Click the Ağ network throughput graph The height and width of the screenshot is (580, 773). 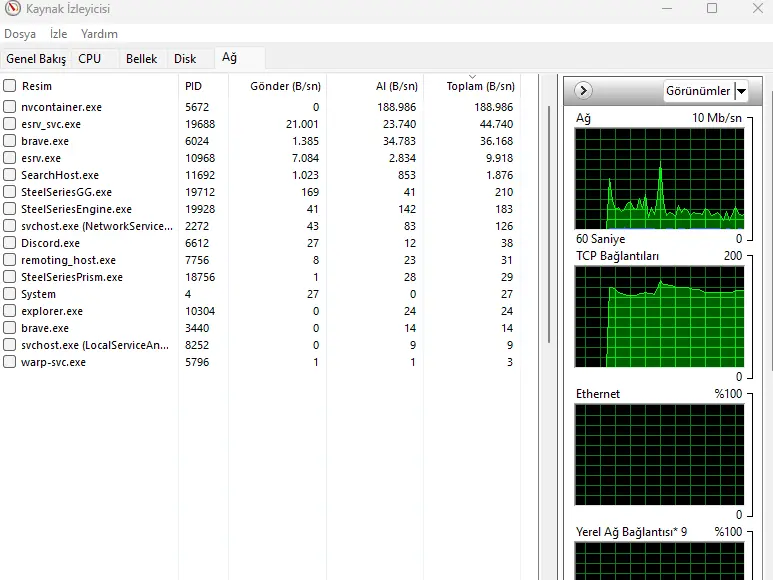659,179
